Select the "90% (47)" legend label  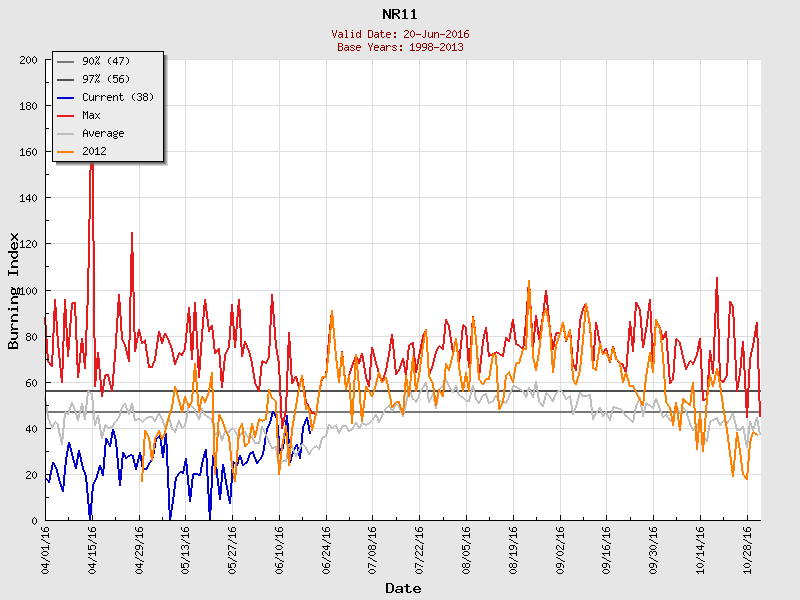pos(106,61)
